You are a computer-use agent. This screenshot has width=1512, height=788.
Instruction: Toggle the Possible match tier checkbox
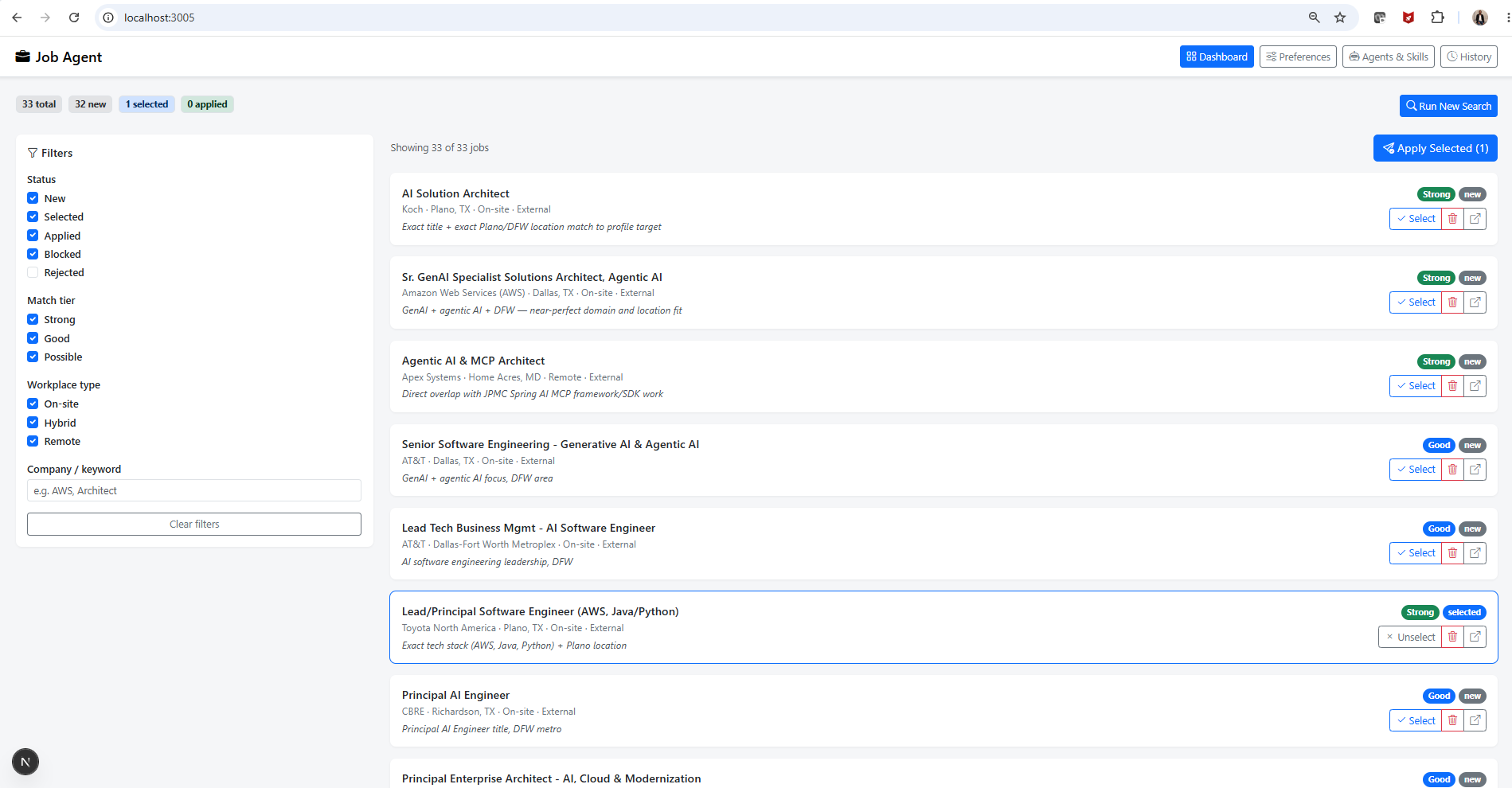pos(33,357)
